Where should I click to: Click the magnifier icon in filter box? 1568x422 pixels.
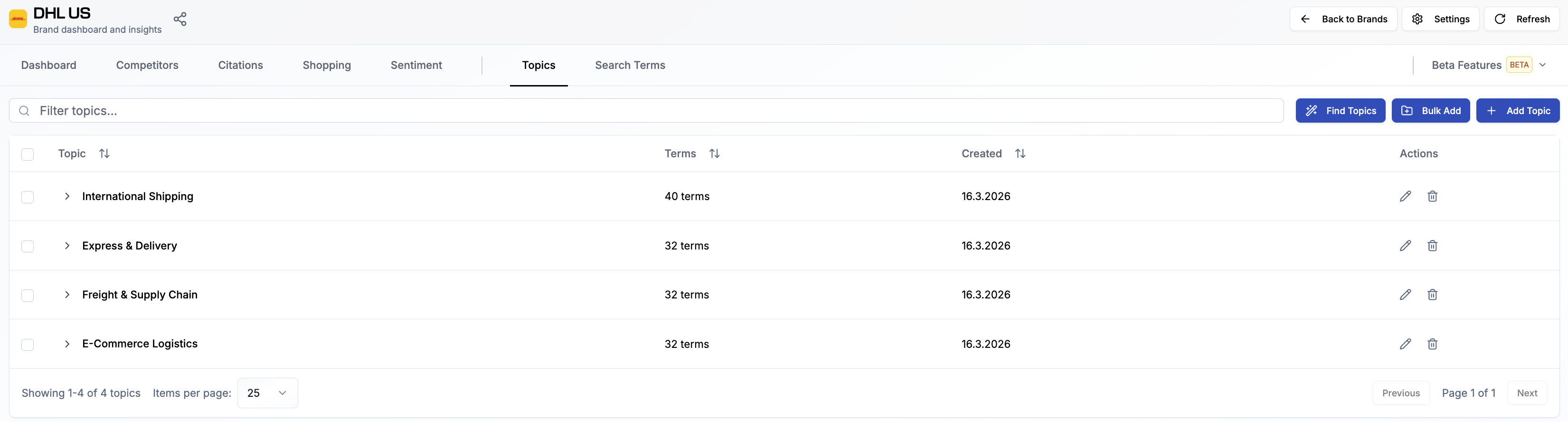24,111
